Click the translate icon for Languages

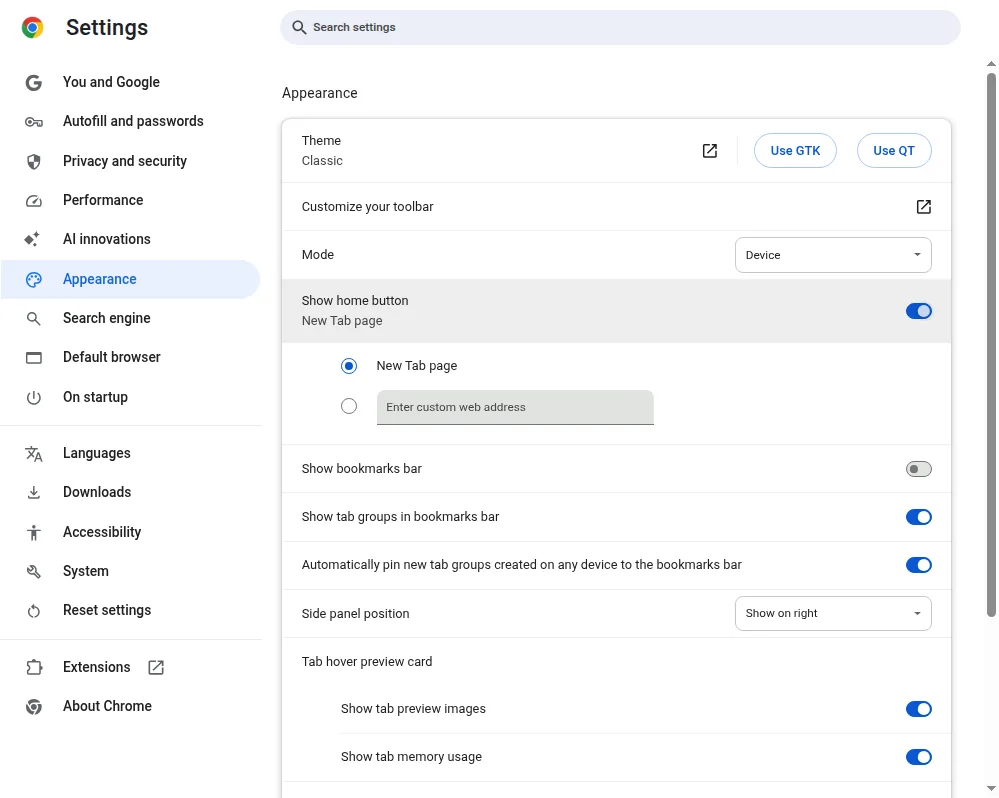34,454
